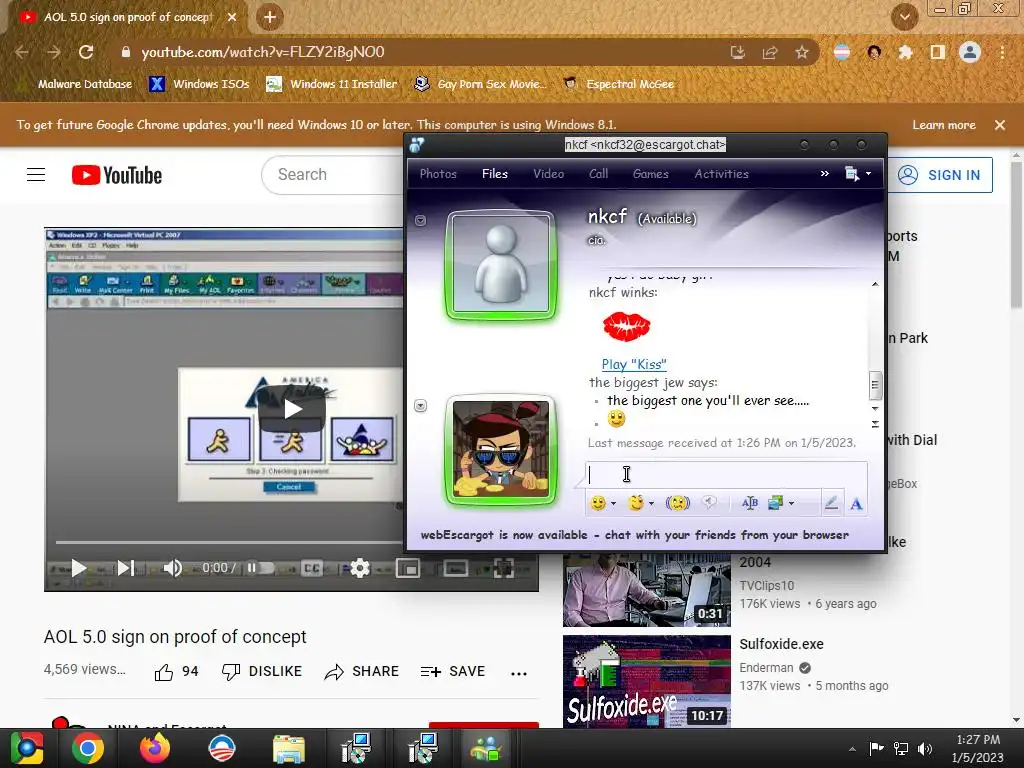Open YouTube video settings gear

360,568
